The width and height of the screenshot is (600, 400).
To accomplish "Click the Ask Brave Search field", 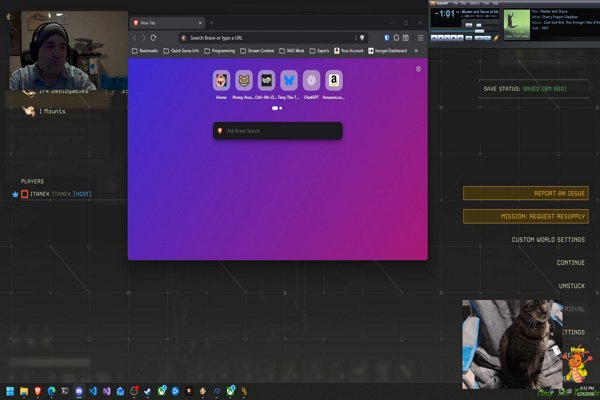I will [280, 131].
